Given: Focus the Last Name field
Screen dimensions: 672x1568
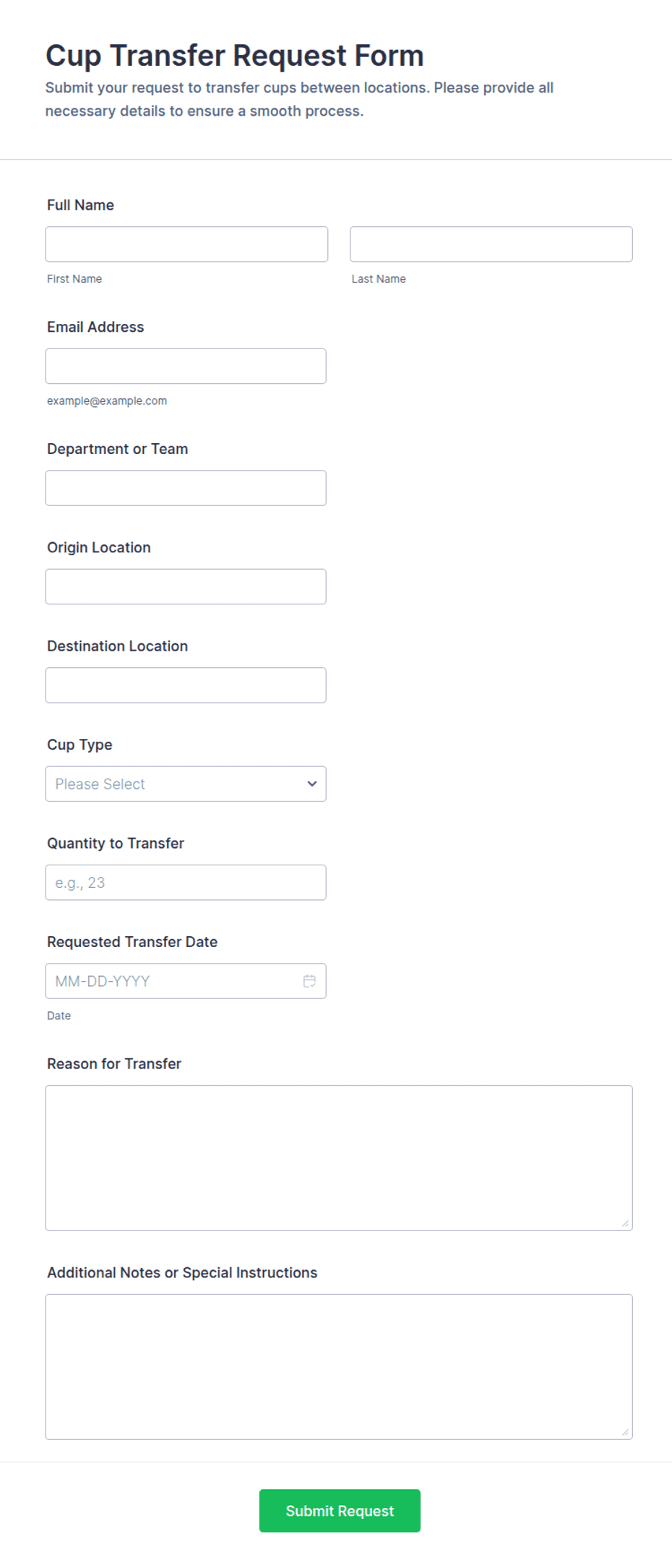Looking at the screenshot, I should [491, 244].
